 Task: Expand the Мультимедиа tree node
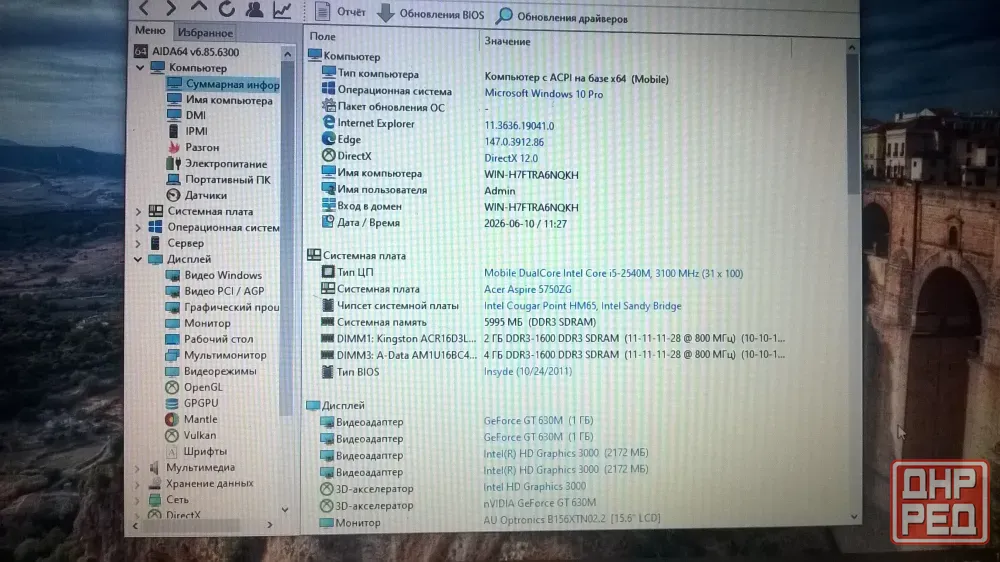[x=137, y=468]
